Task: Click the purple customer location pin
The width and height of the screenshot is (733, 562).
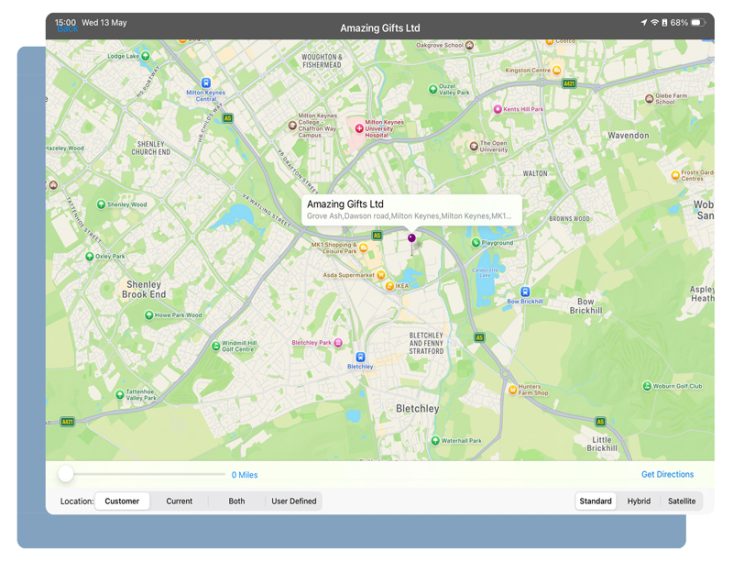Action: 411,238
